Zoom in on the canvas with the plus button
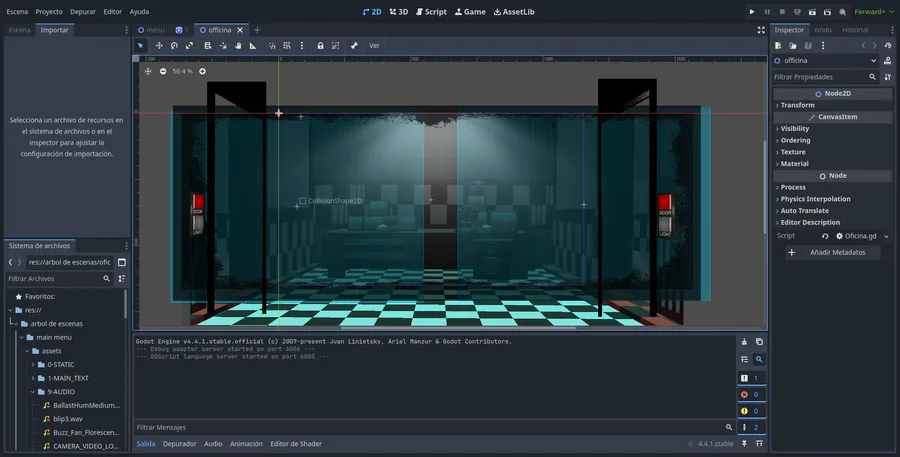 (202, 71)
